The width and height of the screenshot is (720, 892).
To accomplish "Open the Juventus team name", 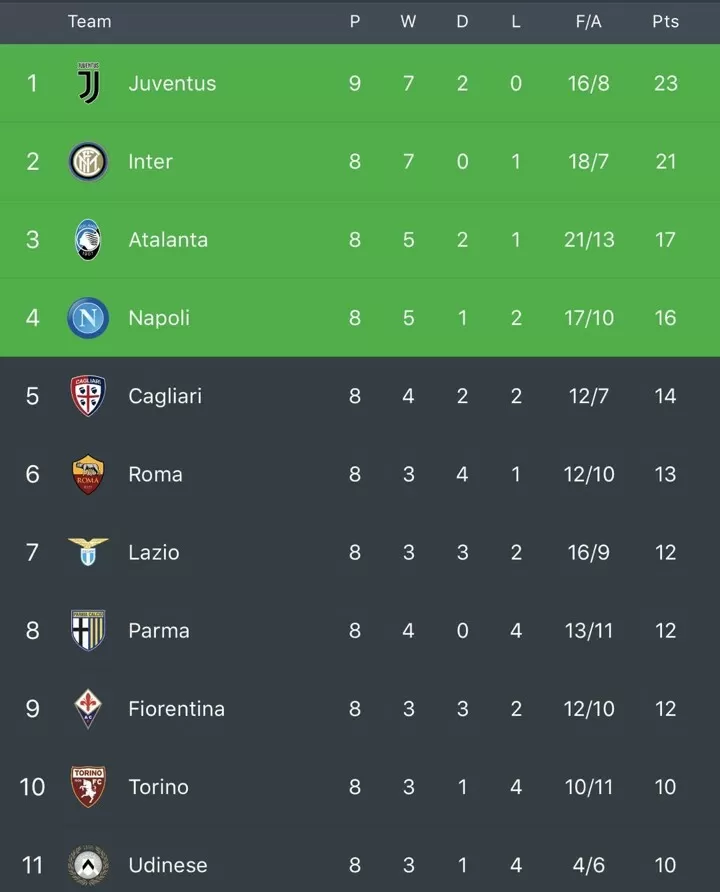I will [x=172, y=84].
